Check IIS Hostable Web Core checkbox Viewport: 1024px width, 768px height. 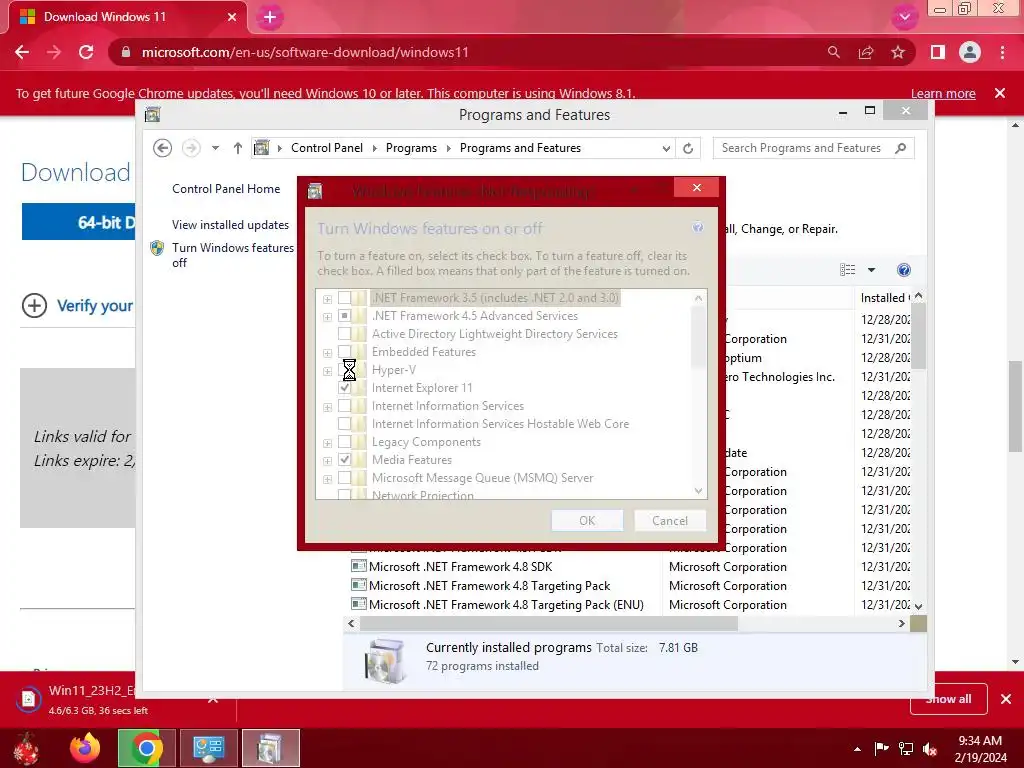[344, 424]
